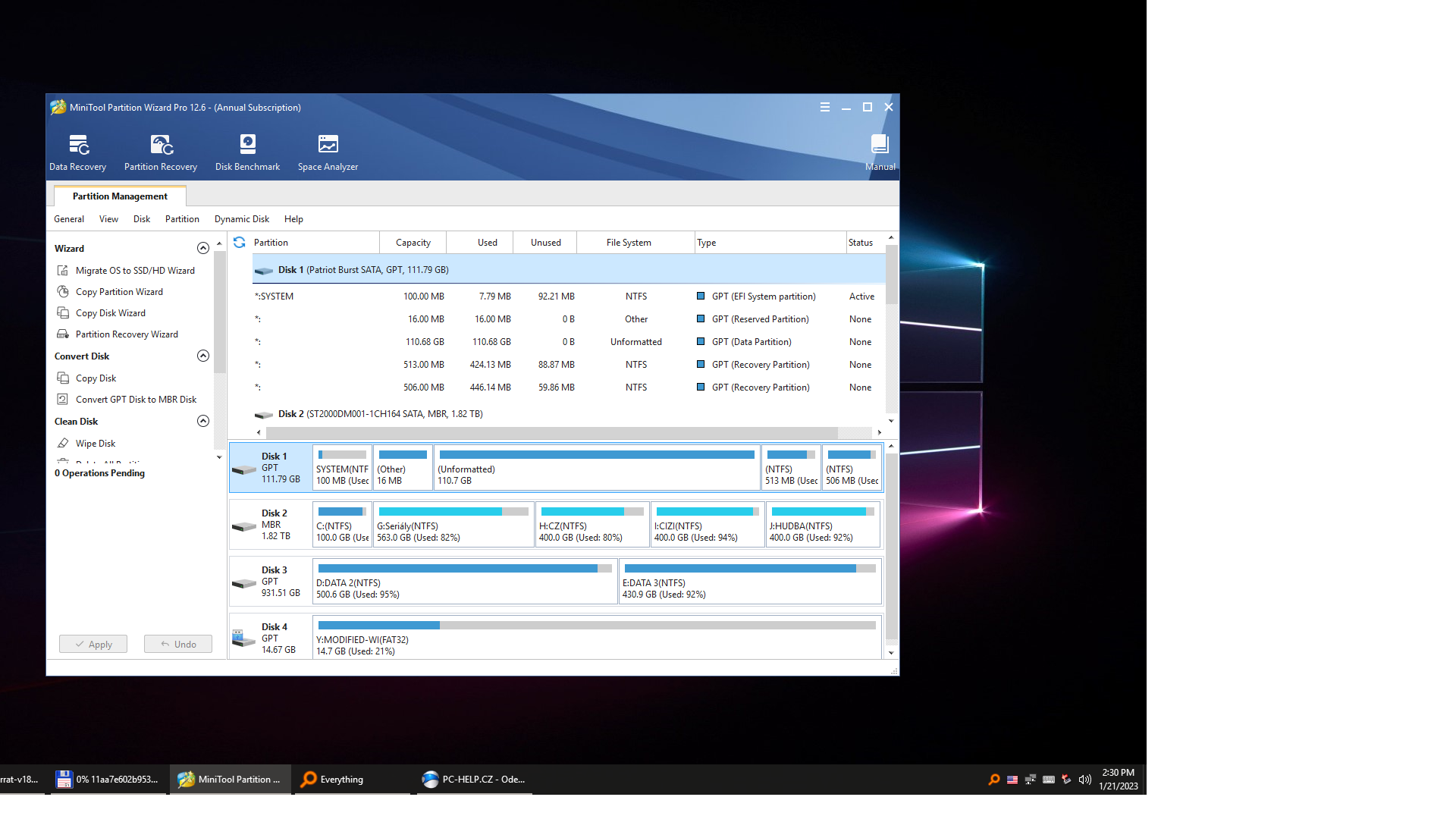Click the Undo button
Image resolution: width=1456 pixels, height=819 pixels.
[178, 645]
